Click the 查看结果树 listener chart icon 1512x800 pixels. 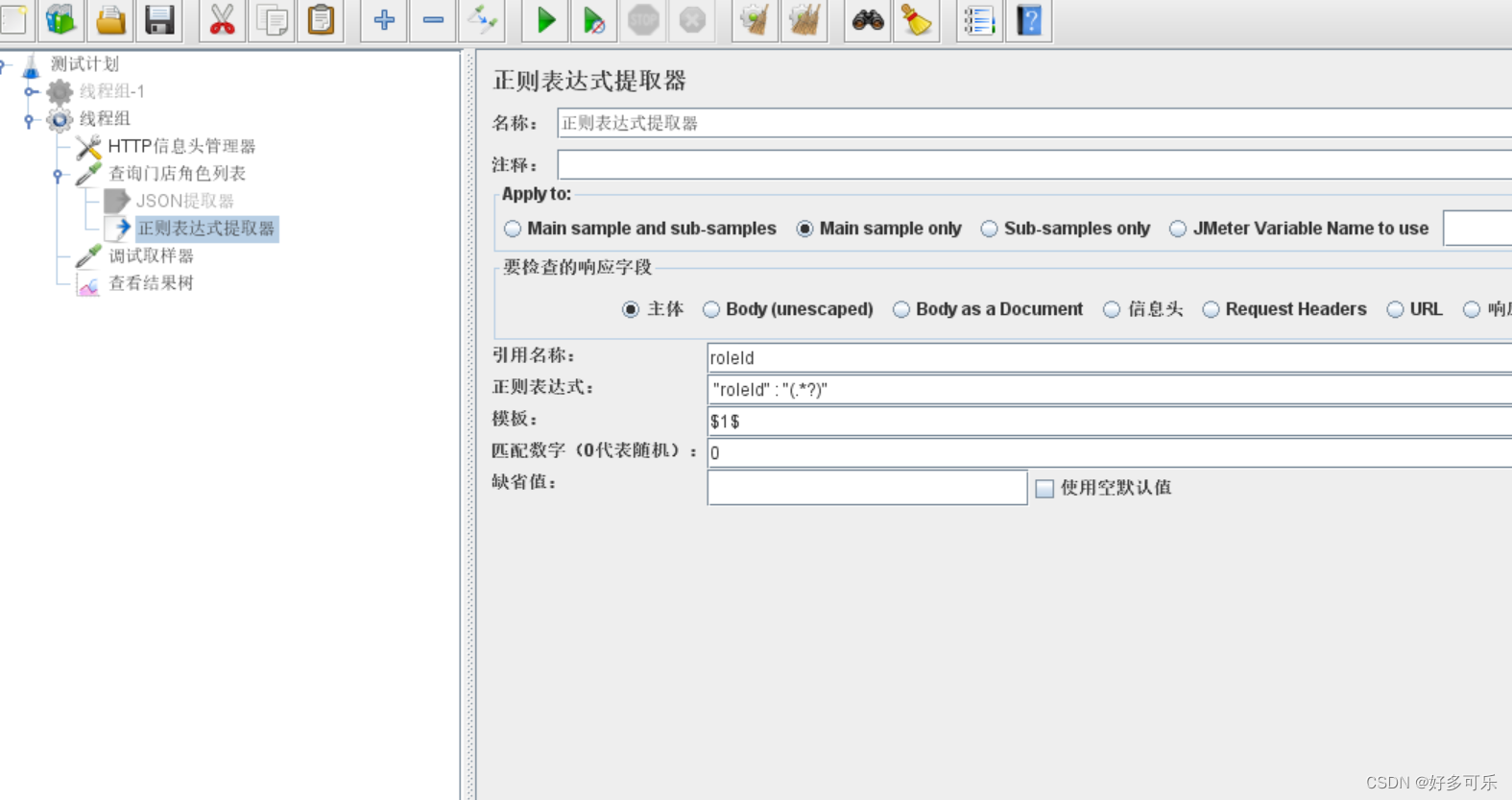coord(88,284)
